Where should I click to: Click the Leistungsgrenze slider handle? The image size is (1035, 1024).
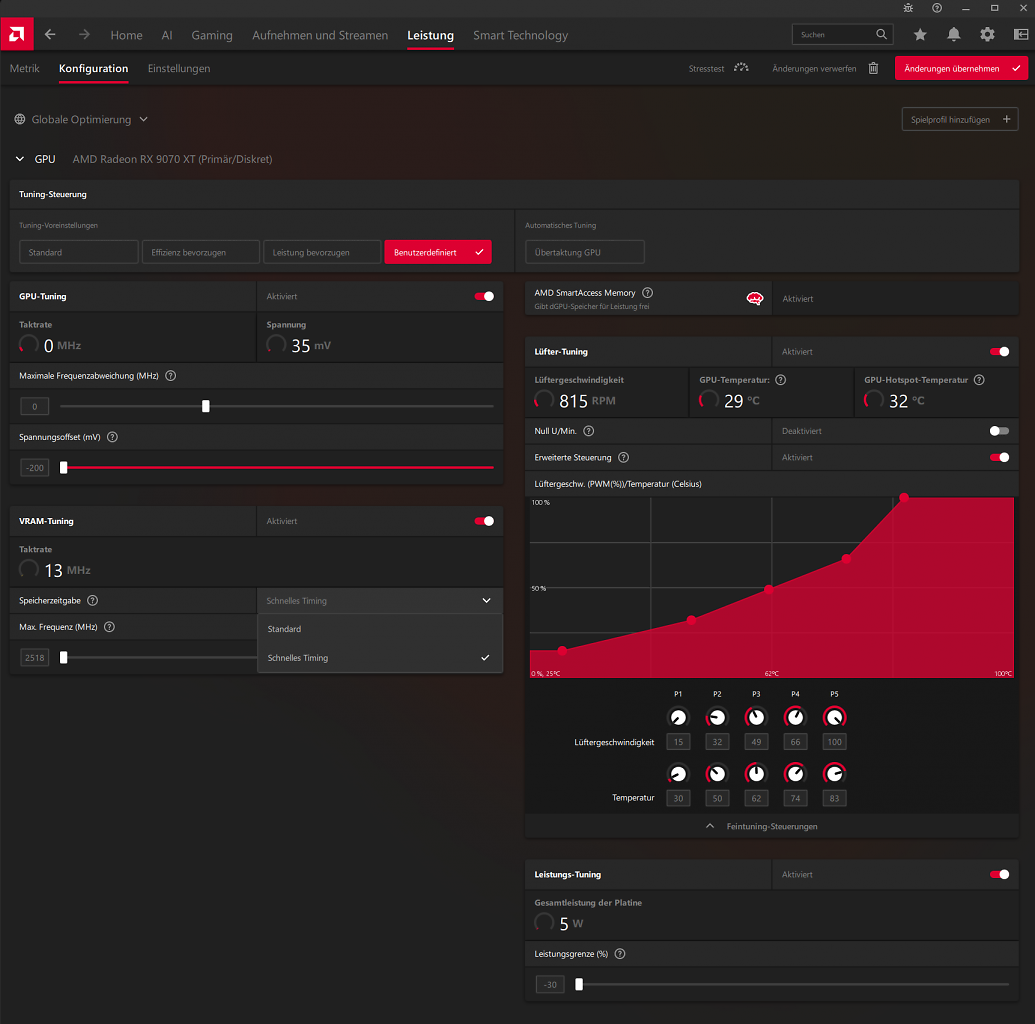(x=579, y=984)
